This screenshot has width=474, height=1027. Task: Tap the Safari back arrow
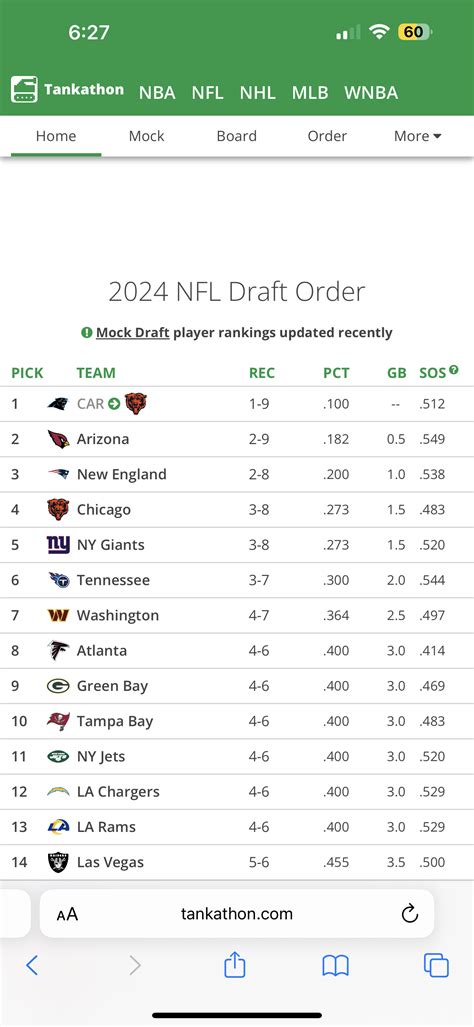pos(31,965)
